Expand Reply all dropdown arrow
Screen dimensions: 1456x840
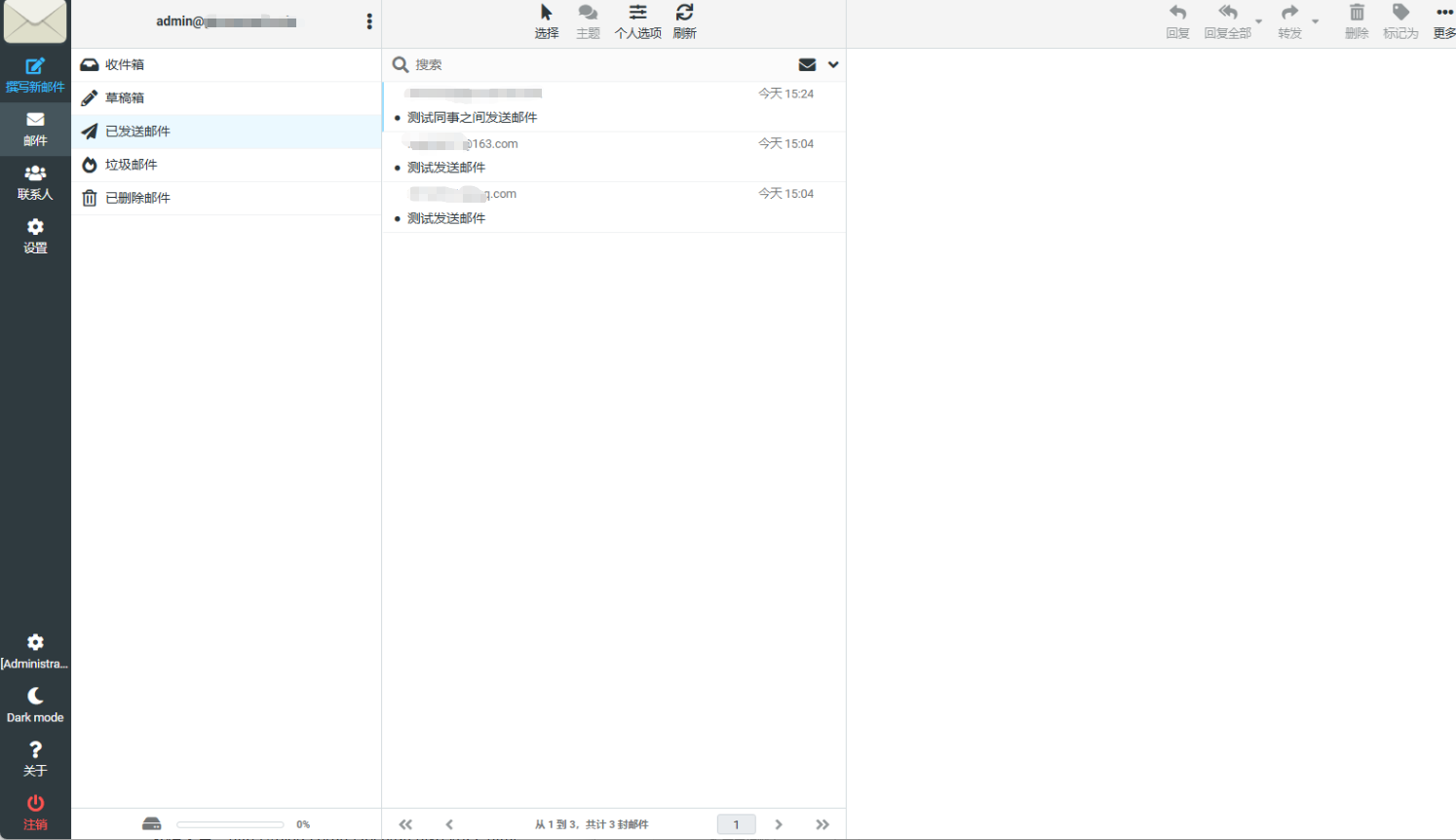(x=1259, y=21)
